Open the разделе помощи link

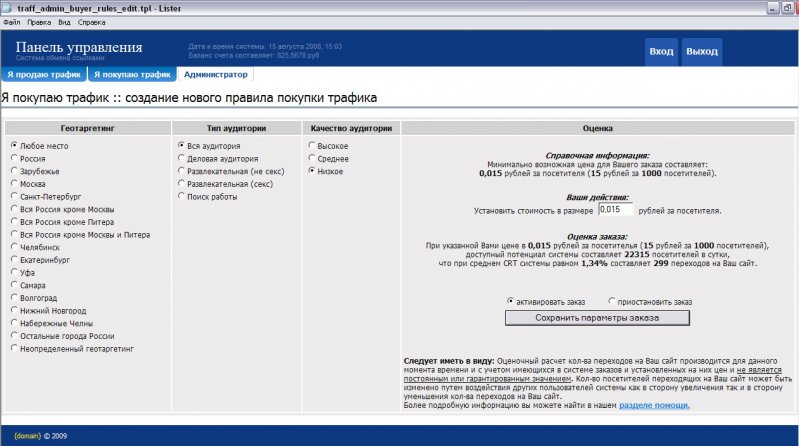pos(654,405)
